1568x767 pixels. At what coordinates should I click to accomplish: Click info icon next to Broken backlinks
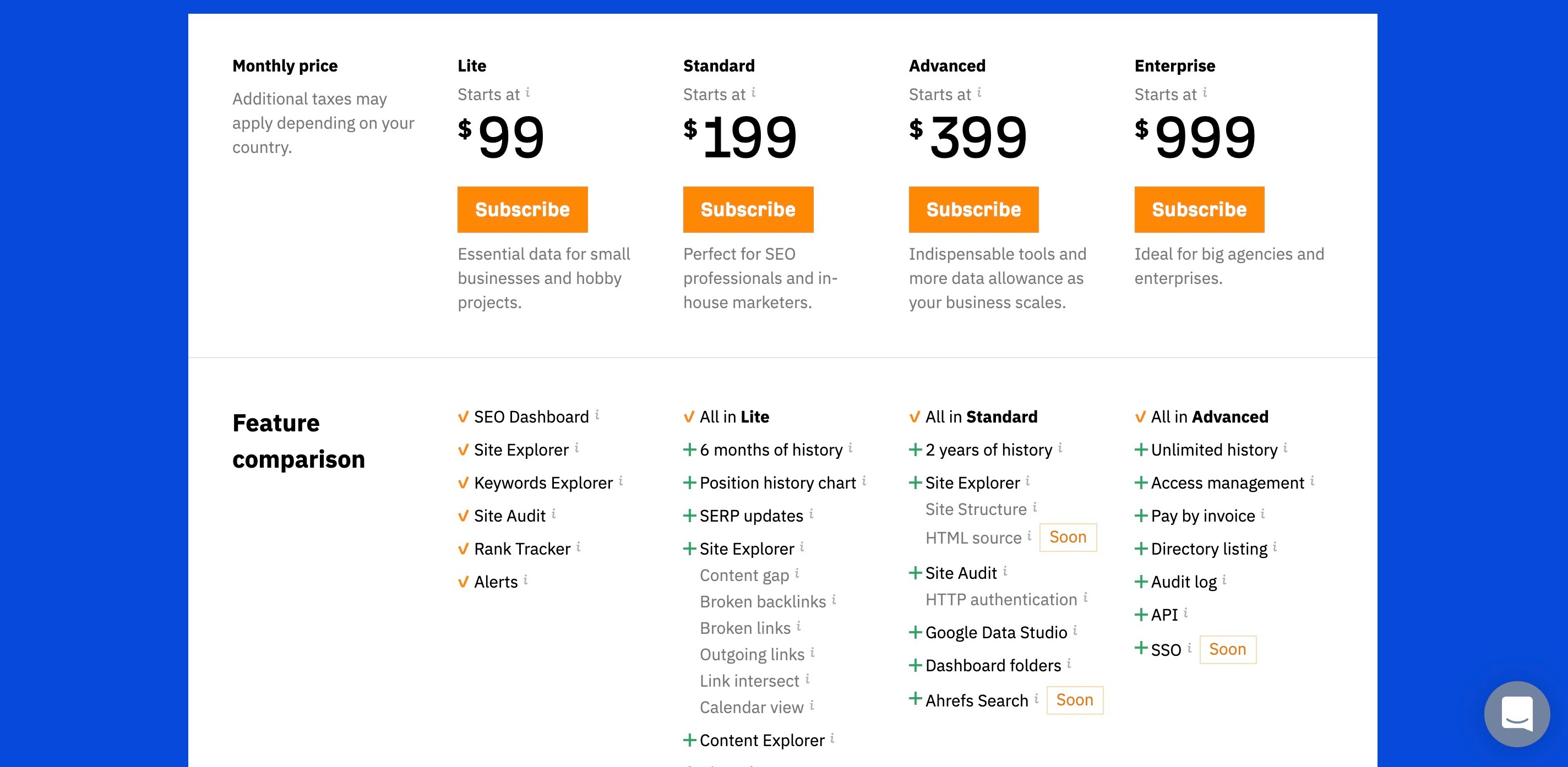click(x=834, y=599)
